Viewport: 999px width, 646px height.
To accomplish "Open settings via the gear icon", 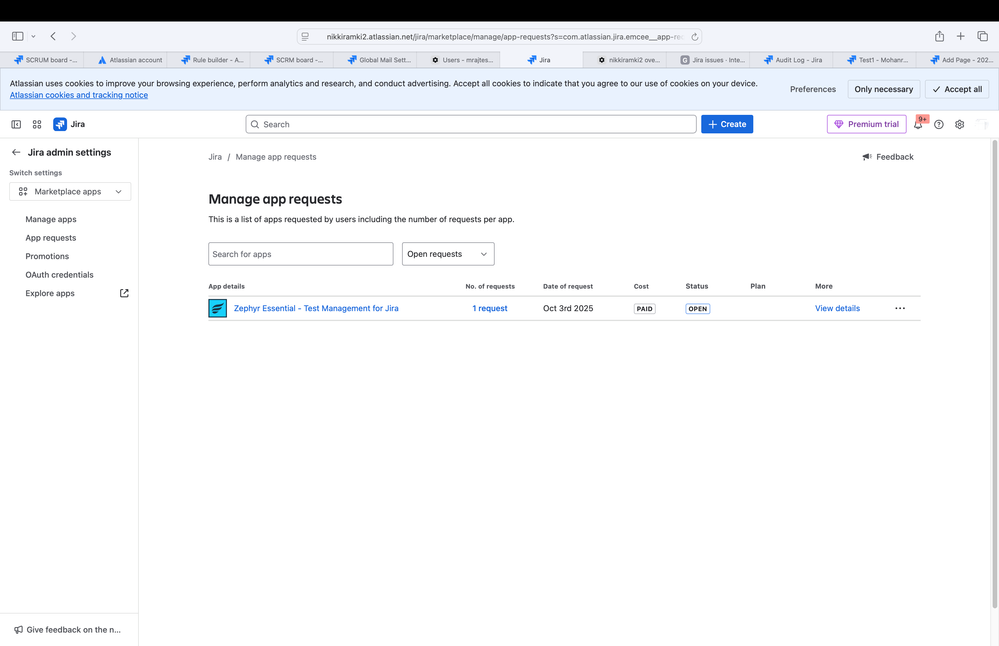I will click(x=959, y=124).
